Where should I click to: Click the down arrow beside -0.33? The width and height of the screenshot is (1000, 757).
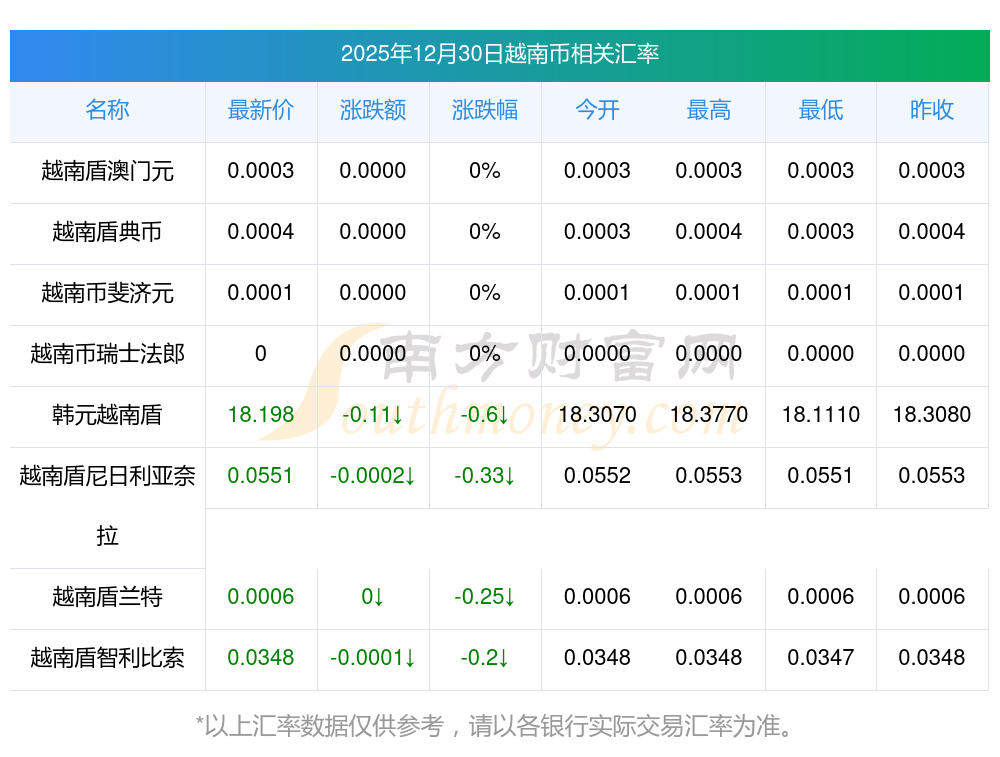point(509,476)
